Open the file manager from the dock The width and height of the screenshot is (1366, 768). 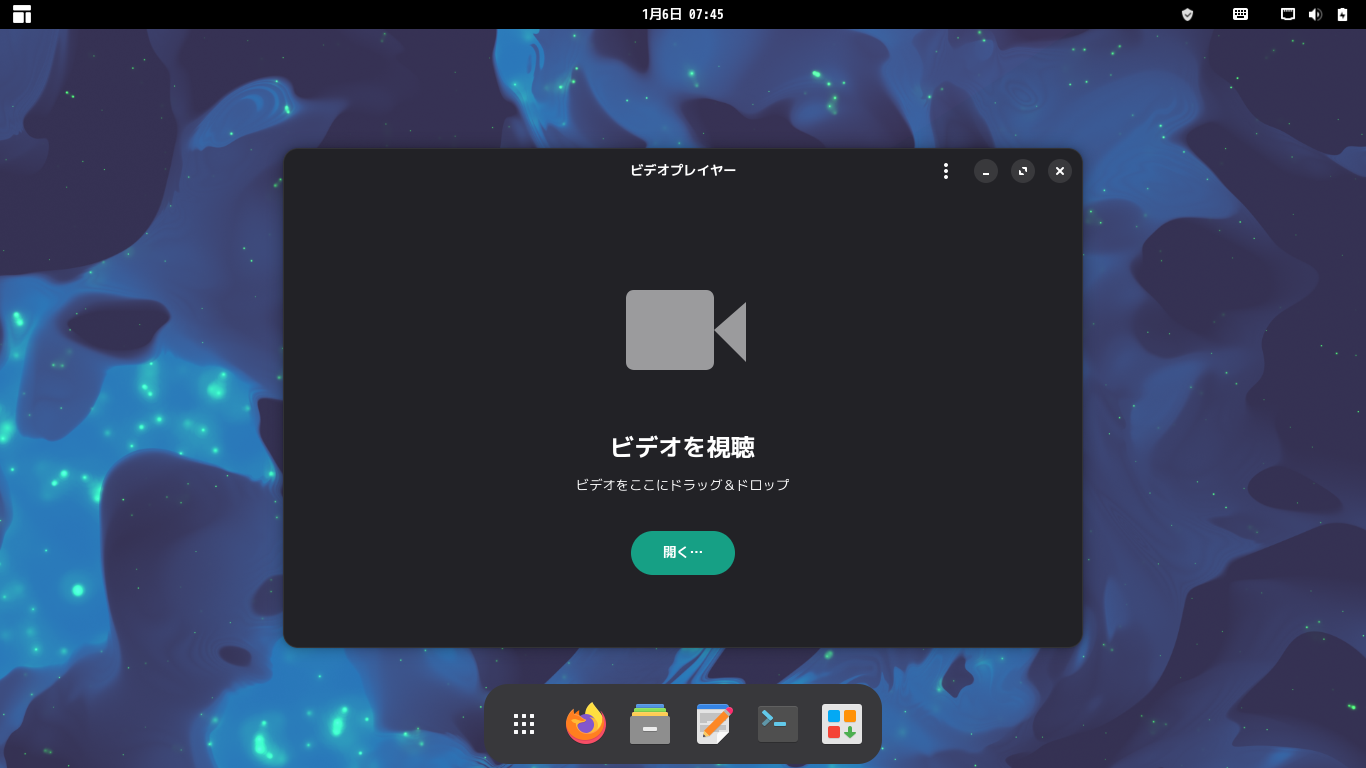click(x=649, y=723)
